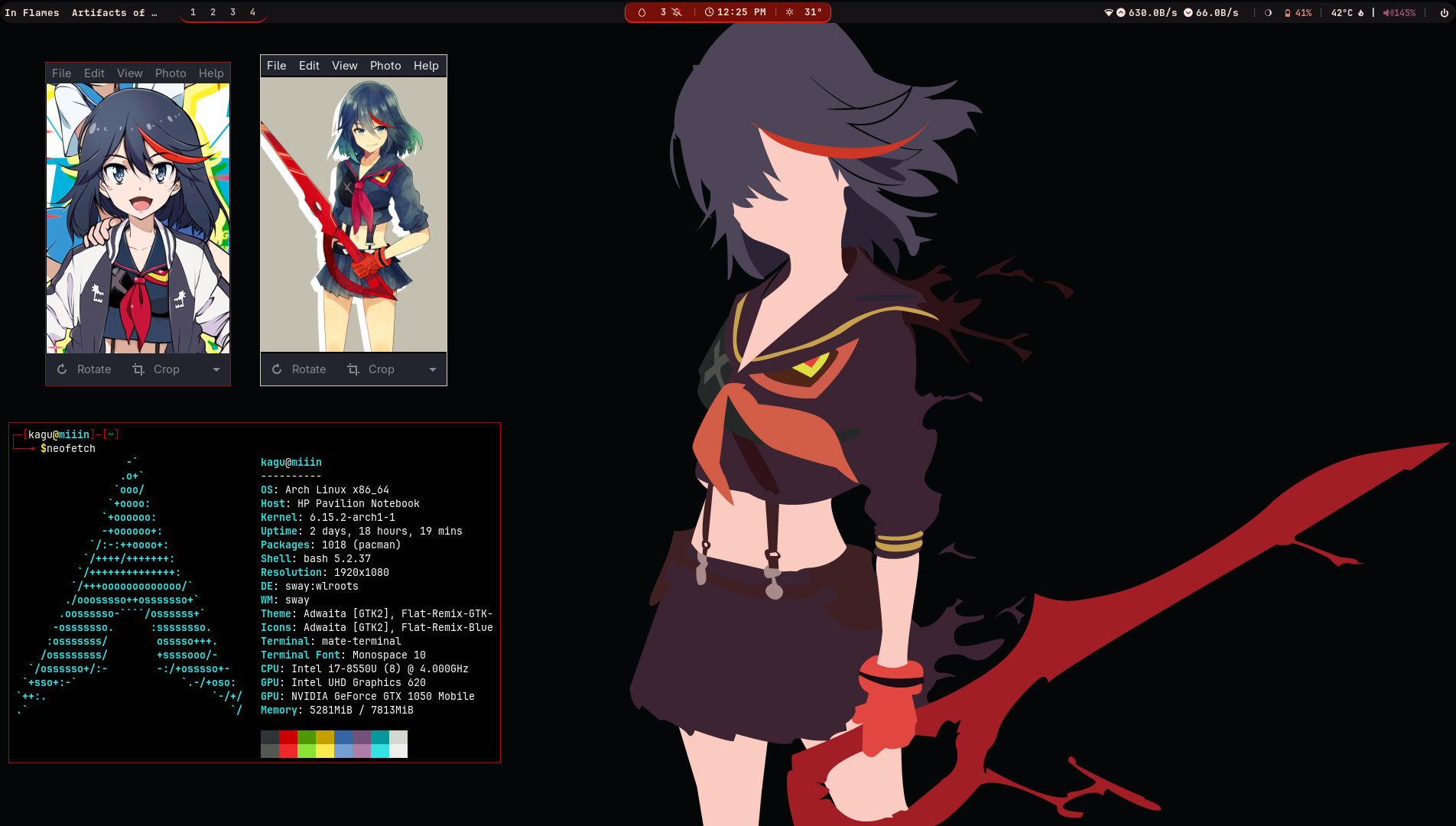1456x826 pixels.
Task: Click the battery icon showing 41%
Action: click(1287, 12)
